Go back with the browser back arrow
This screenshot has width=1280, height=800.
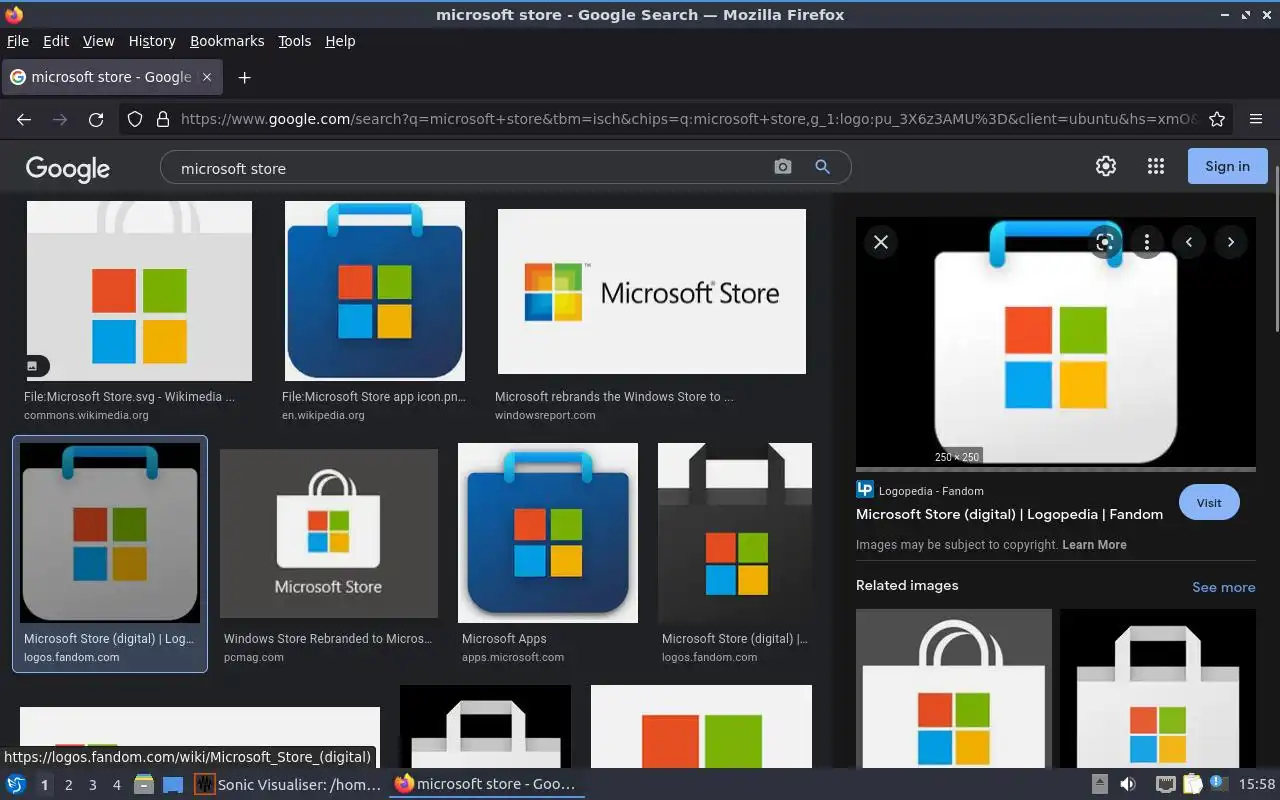click(x=24, y=119)
